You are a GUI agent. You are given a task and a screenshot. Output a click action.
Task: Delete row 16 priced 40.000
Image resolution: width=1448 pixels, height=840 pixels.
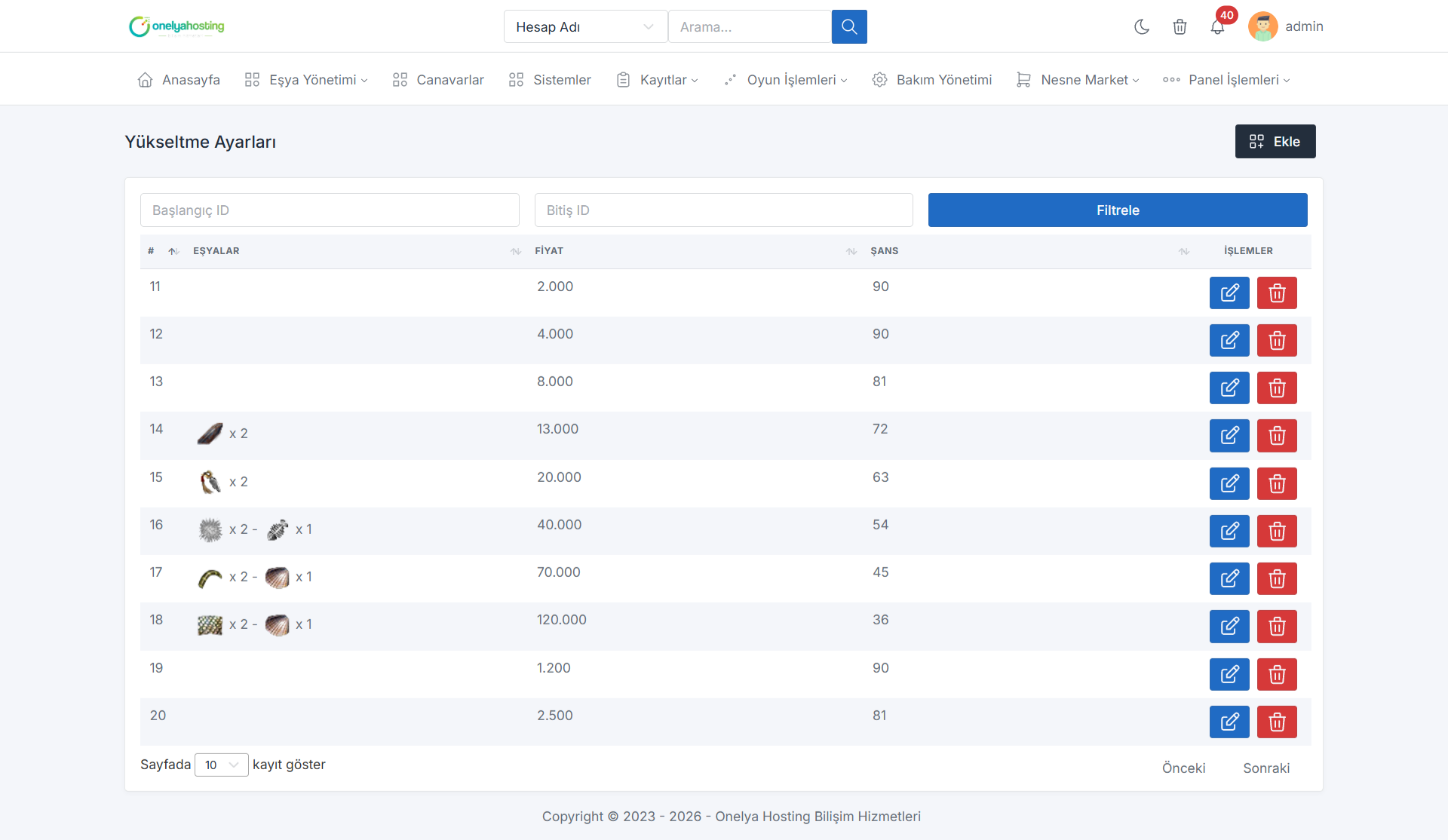tap(1277, 531)
